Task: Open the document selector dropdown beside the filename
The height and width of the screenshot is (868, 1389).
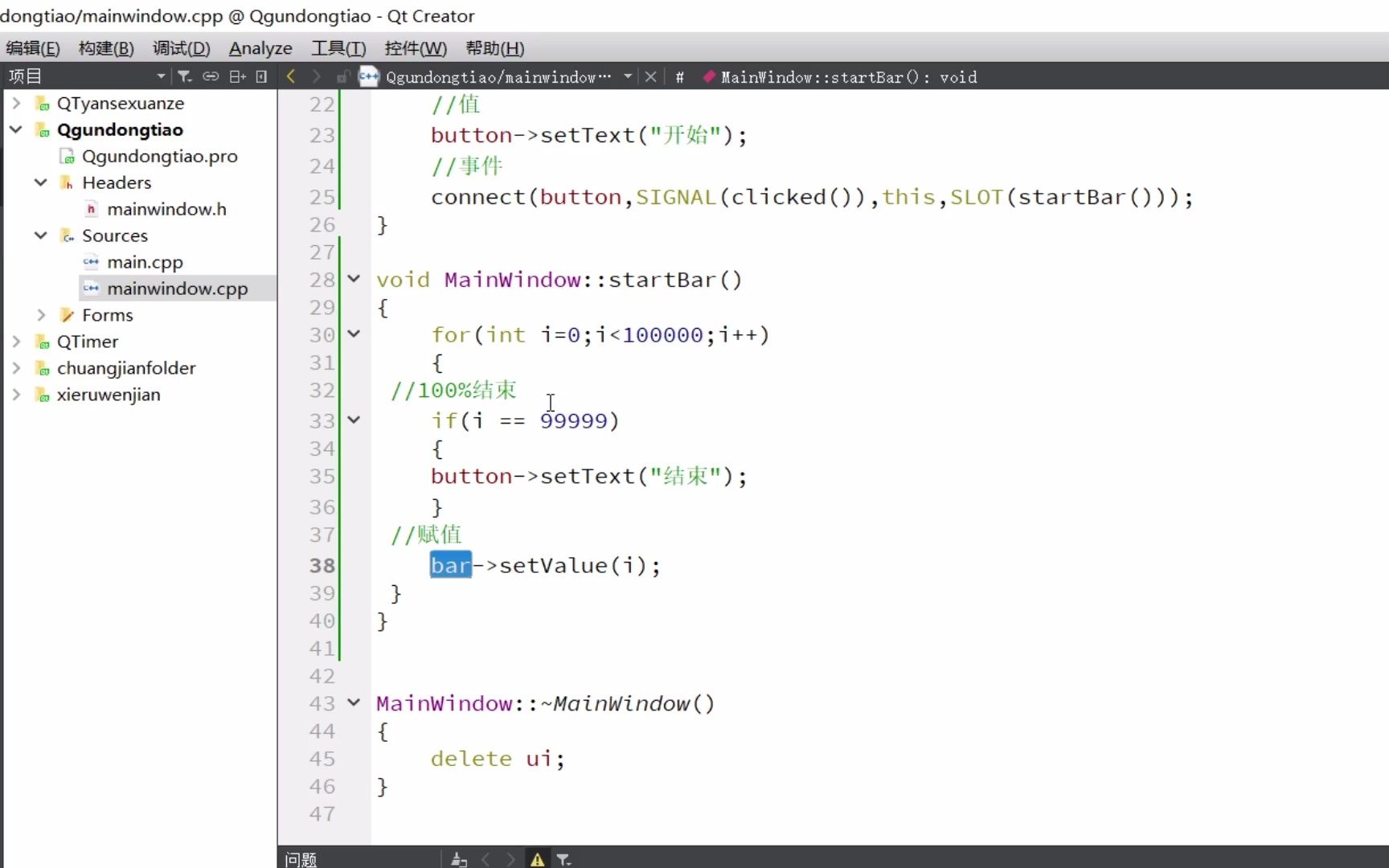Action: pyautogui.click(x=628, y=76)
